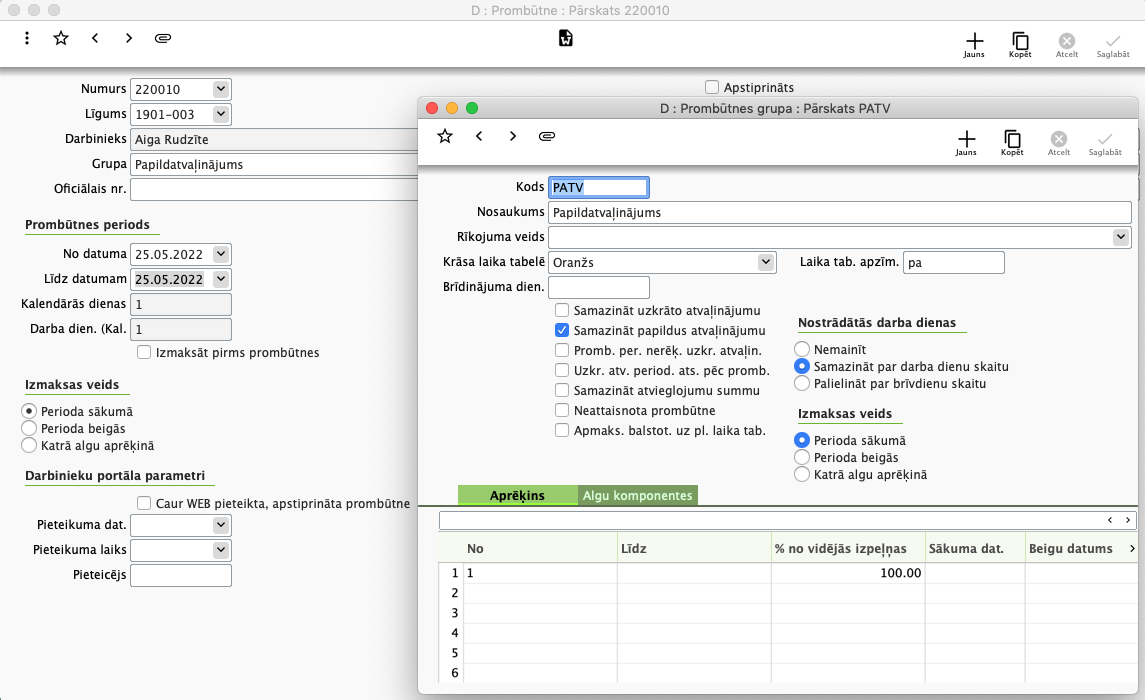Viewport: 1145px width, 700px height.
Task: Enable Apmaks. balstot. uz pl. laika tab. checkbox
Action: pos(562,430)
